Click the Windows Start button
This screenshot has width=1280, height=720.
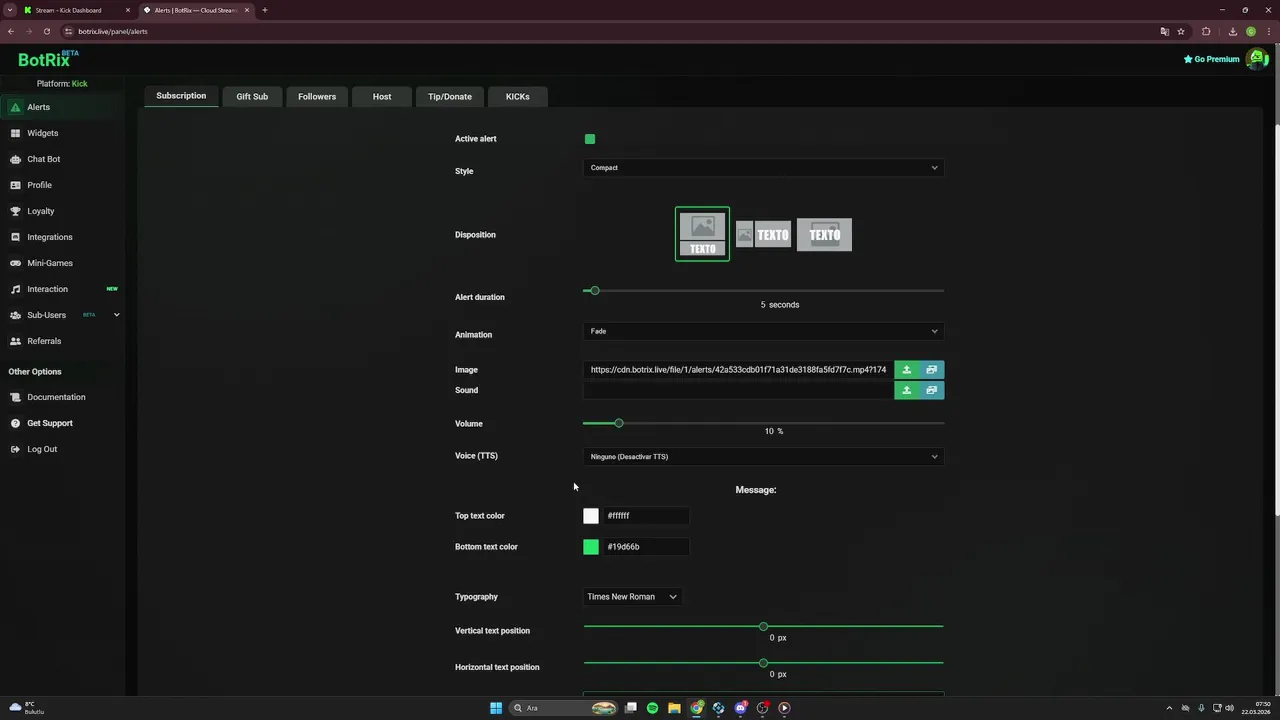[496, 708]
